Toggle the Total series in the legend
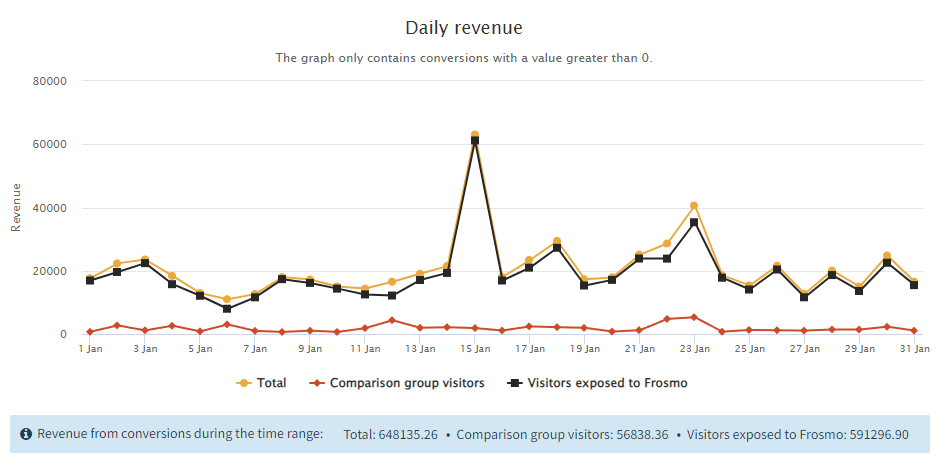This screenshot has width=940, height=463. (x=270, y=383)
